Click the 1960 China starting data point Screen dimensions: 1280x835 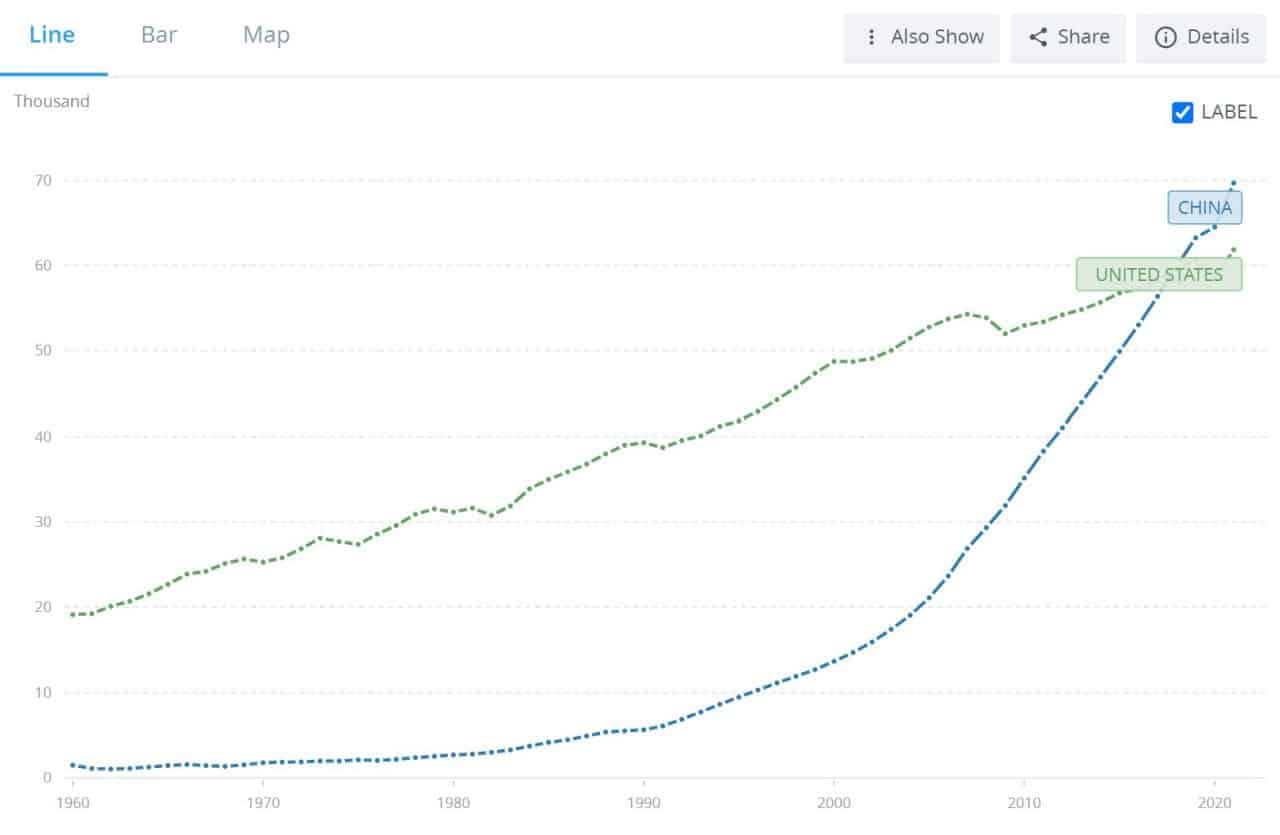point(72,765)
